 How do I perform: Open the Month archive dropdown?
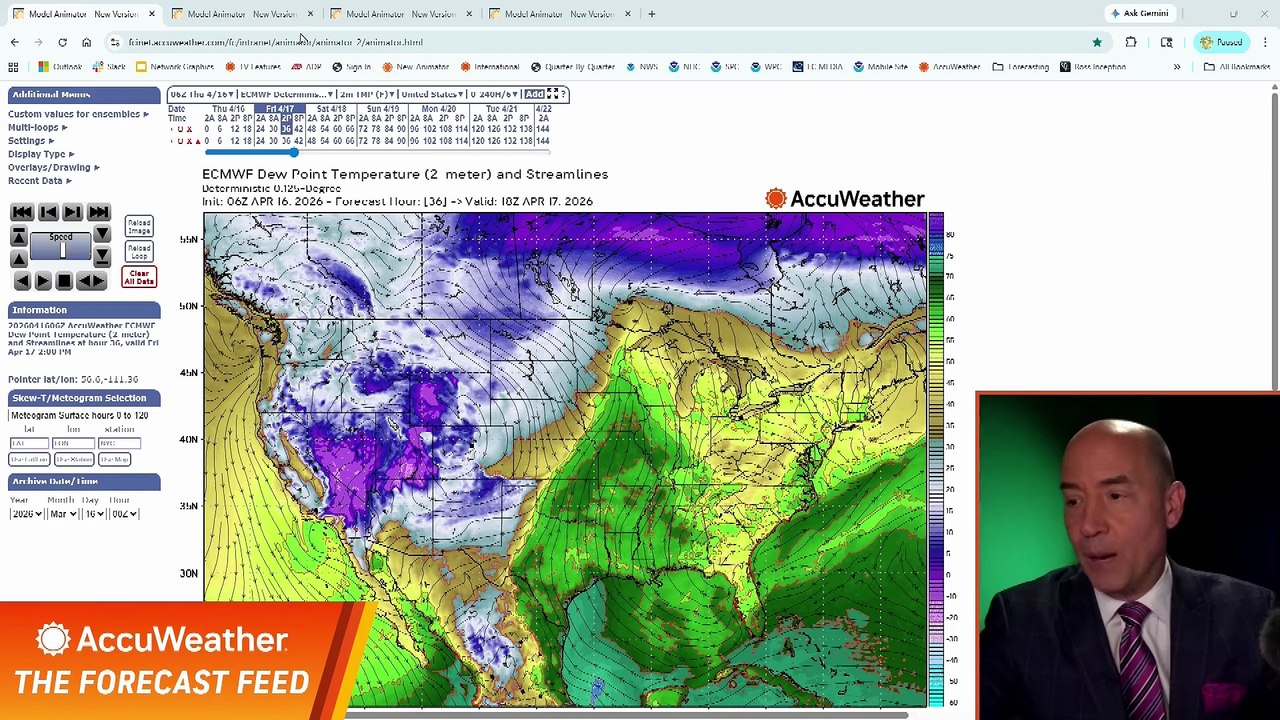point(63,514)
